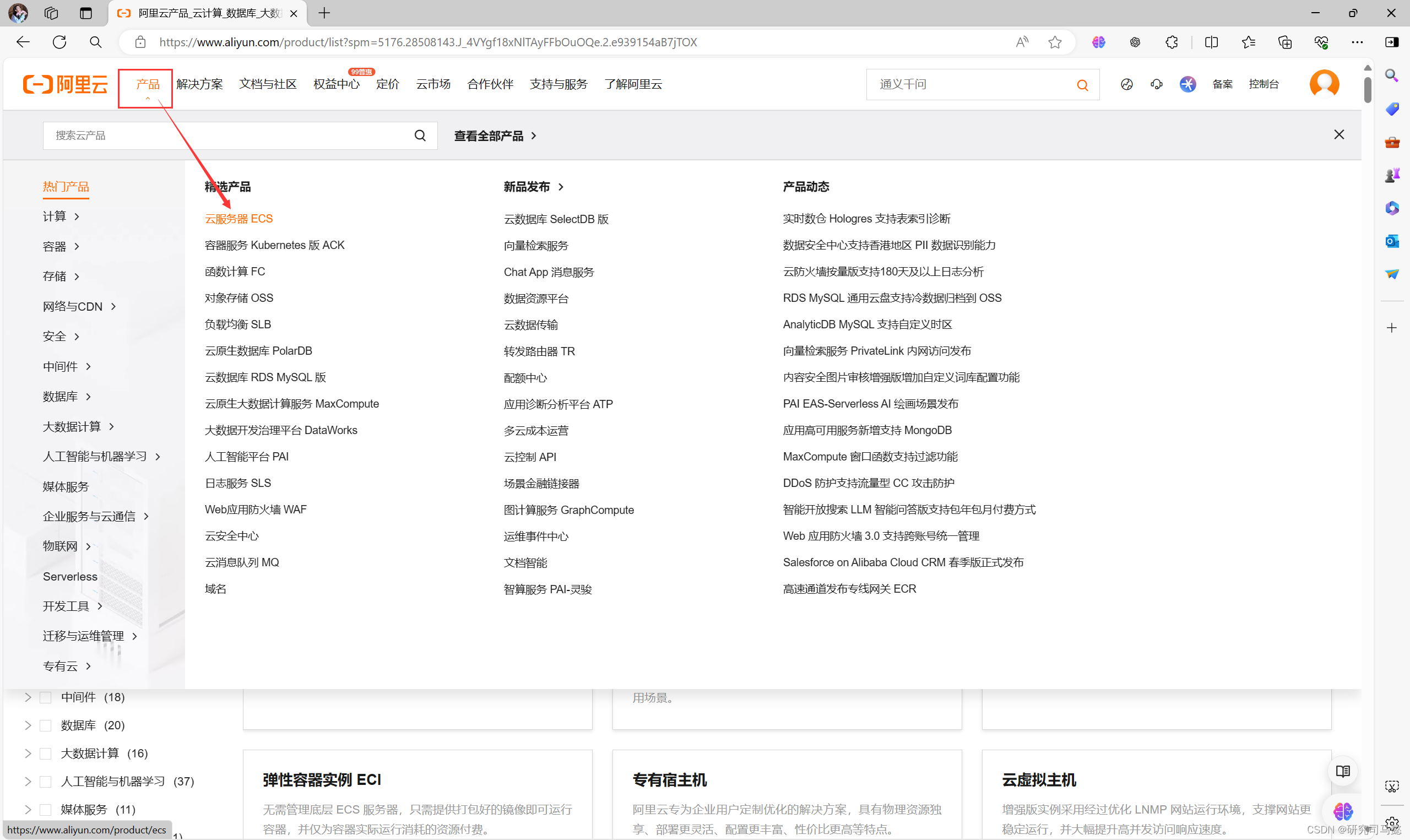Viewport: 1410px width, 840px height.
Task: Open Edge sidebar shopping tag icon
Action: pos(1392,108)
